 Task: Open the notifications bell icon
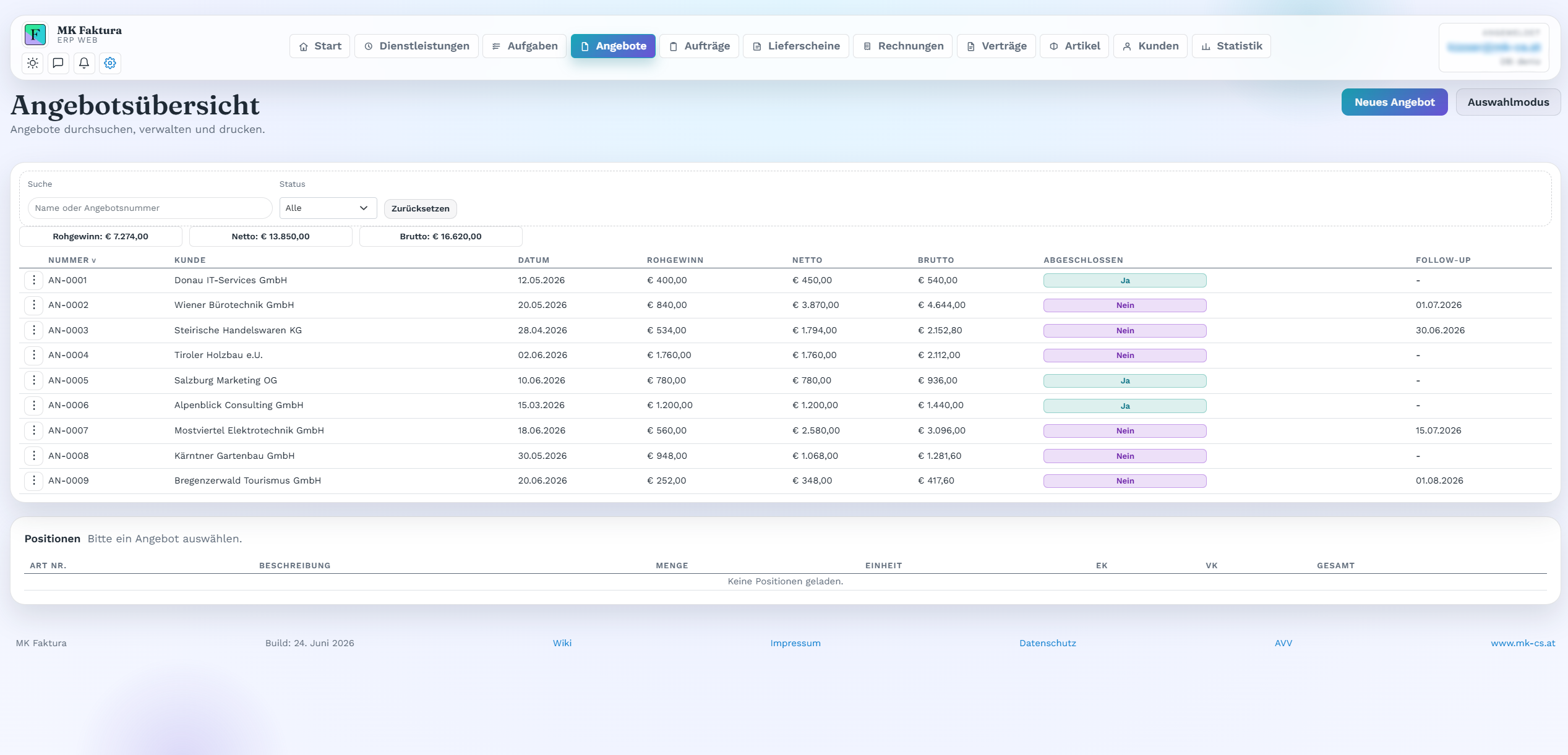pos(84,63)
